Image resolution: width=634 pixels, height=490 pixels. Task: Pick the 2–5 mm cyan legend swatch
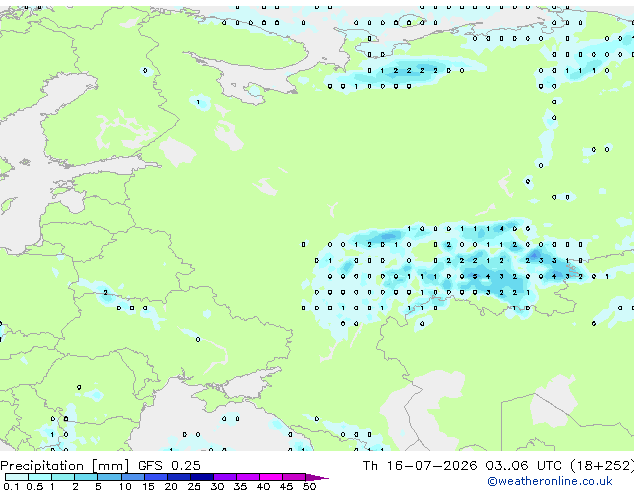pyautogui.click(x=86, y=477)
